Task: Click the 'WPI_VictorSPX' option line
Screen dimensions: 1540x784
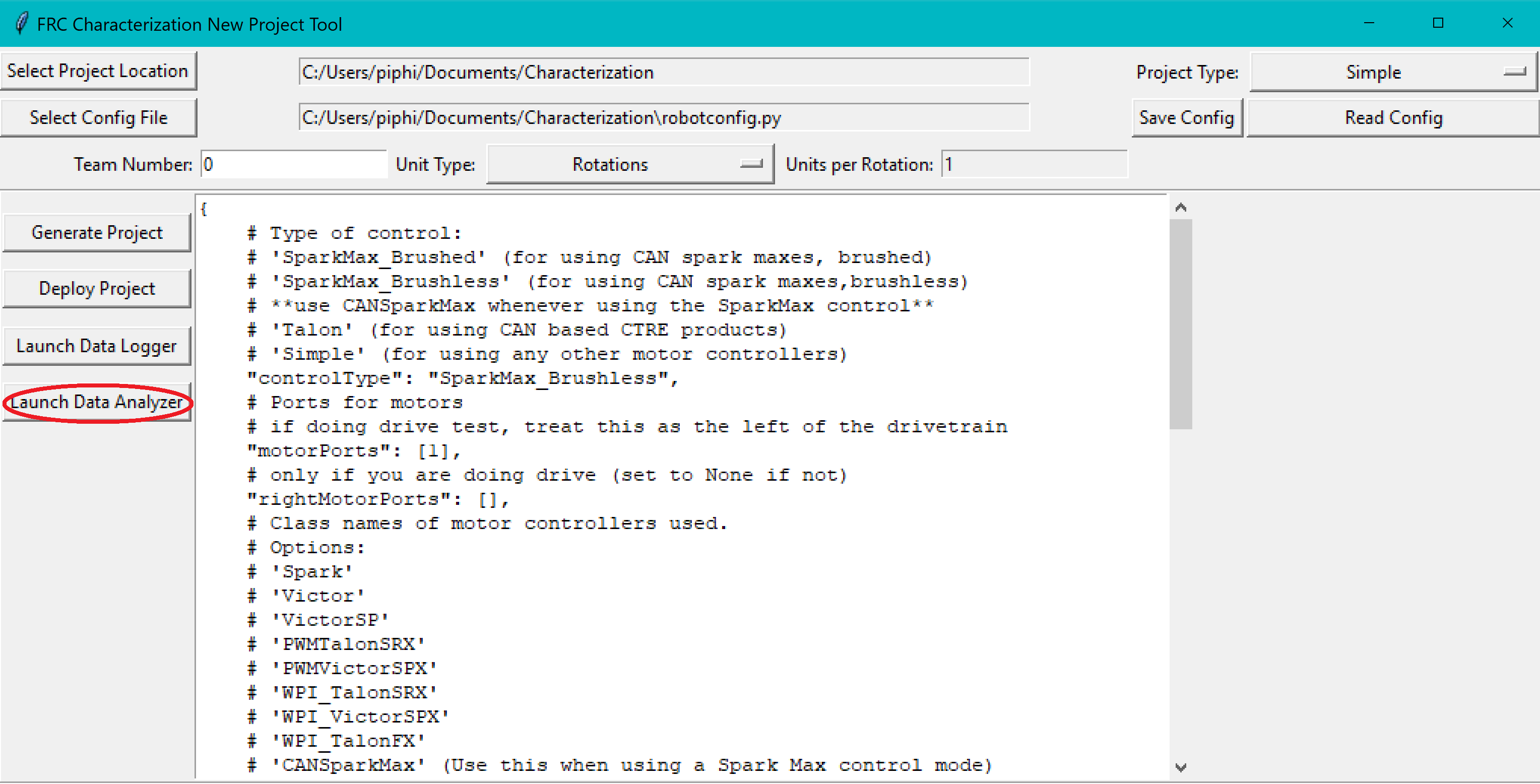Action: [348, 717]
